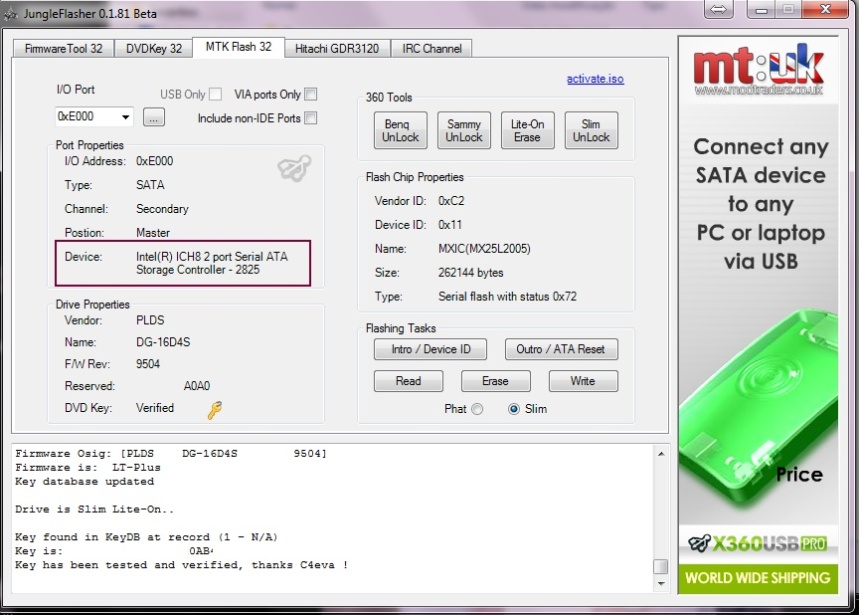
Task: Toggle the VIA ports Only checkbox
Action: point(311,94)
